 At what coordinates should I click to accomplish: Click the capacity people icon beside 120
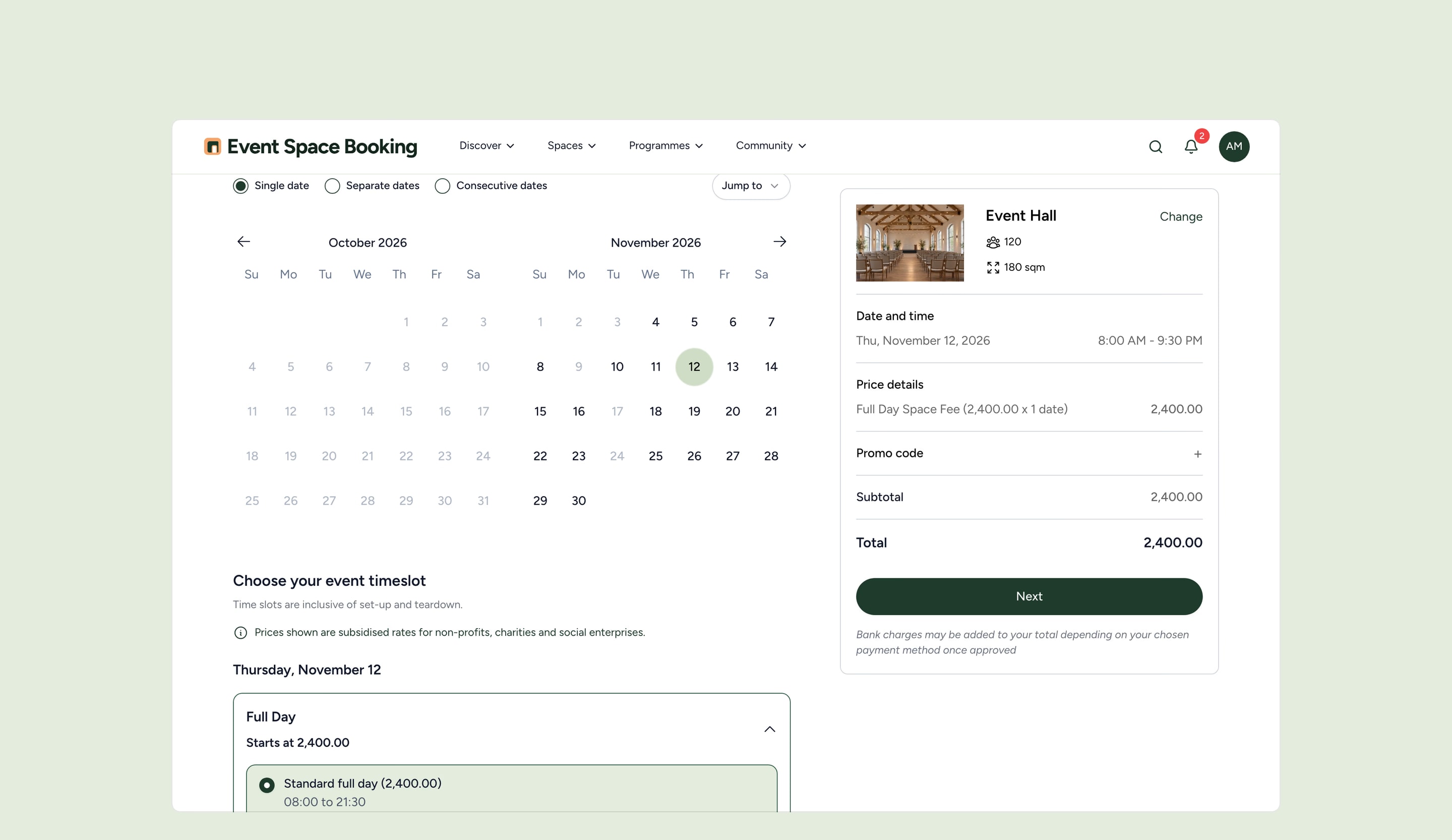tap(993, 243)
